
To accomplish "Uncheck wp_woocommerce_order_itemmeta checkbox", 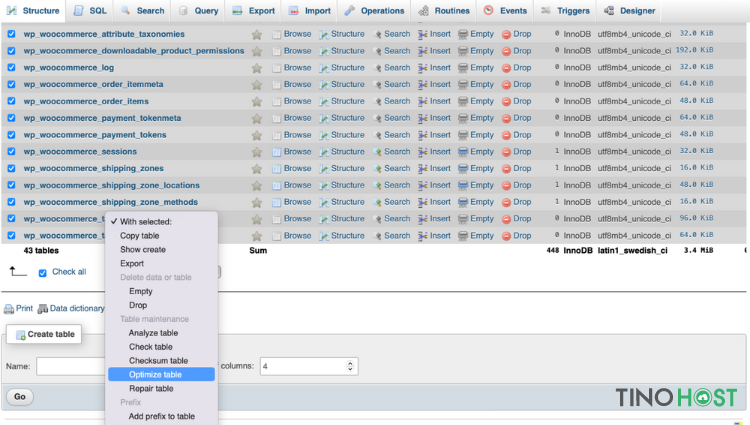I will click(11, 84).
